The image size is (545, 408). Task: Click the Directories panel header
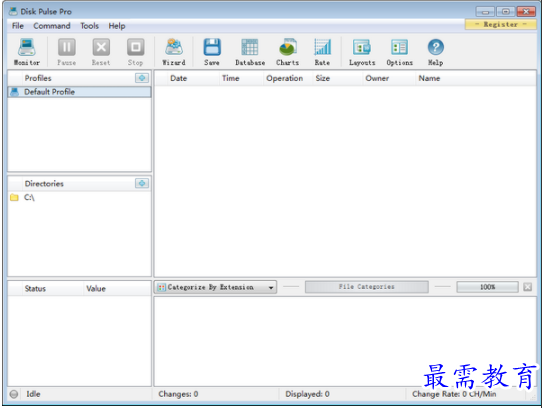tap(80, 183)
